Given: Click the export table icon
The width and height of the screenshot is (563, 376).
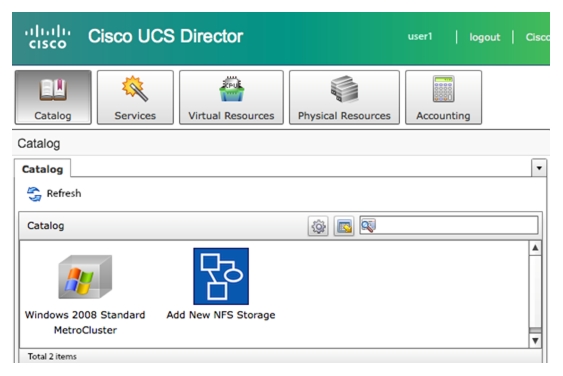Looking at the screenshot, I should (344, 226).
